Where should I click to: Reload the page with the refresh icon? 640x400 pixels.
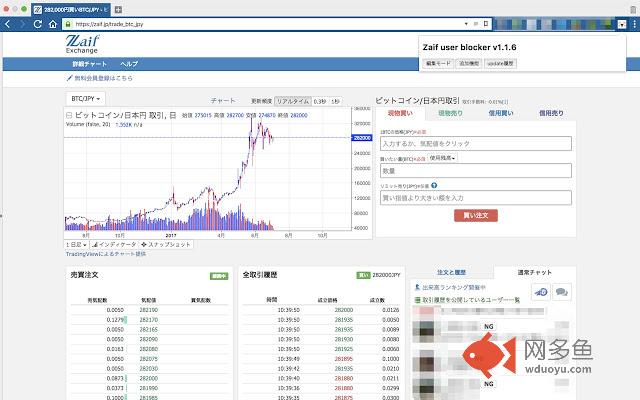click(38, 24)
